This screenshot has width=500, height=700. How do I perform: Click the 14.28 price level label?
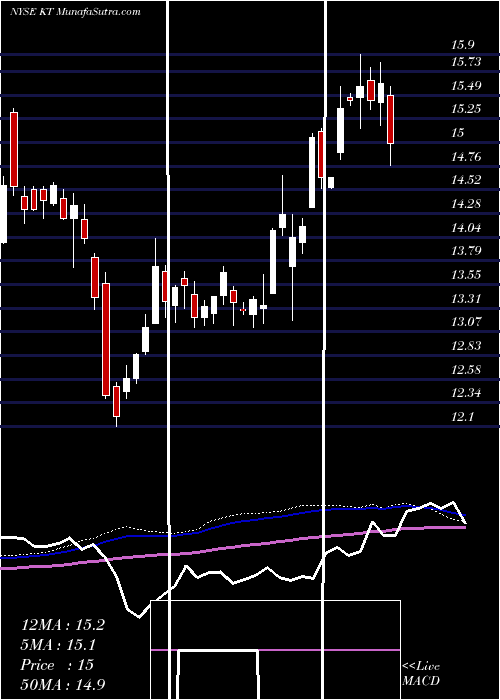click(466, 204)
